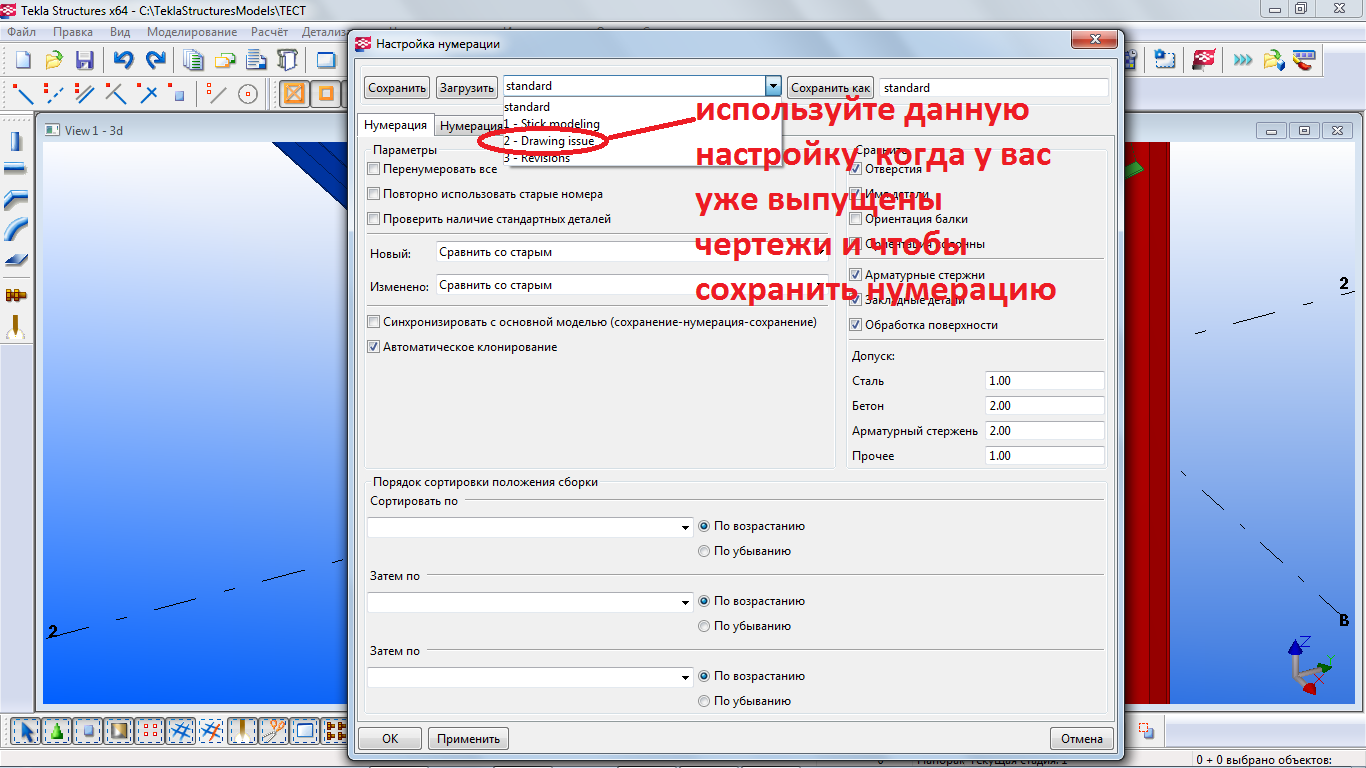This screenshot has width=1366, height=768.
Task: Click the Загрузить button
Action: pyautogui.click(x=467, y=88)
